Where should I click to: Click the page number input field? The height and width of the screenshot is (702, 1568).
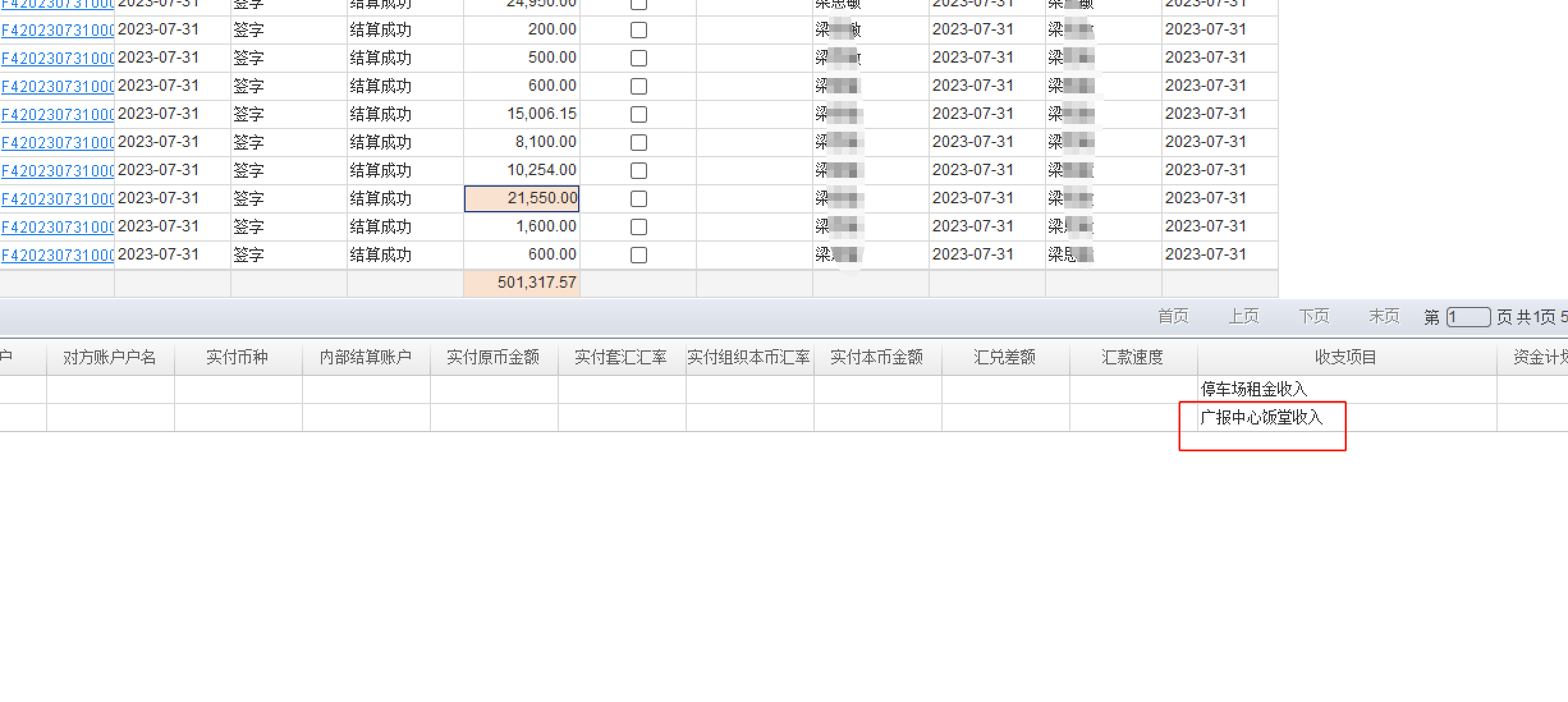1468,317
